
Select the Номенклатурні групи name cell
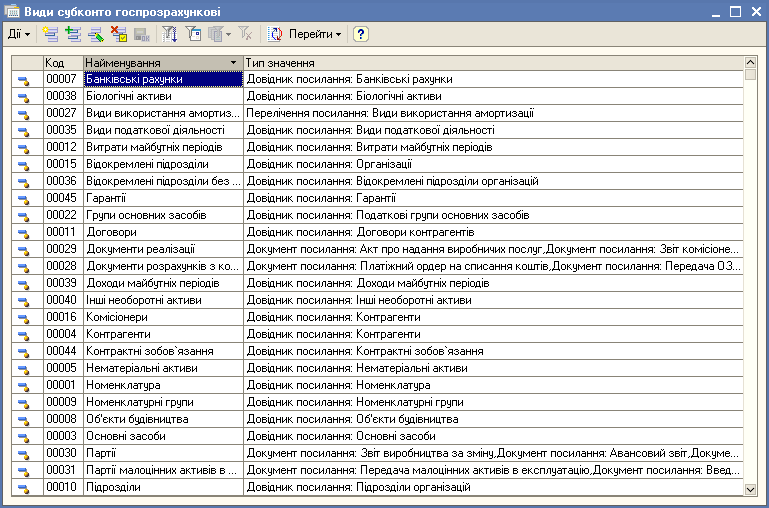coord(163,402)
